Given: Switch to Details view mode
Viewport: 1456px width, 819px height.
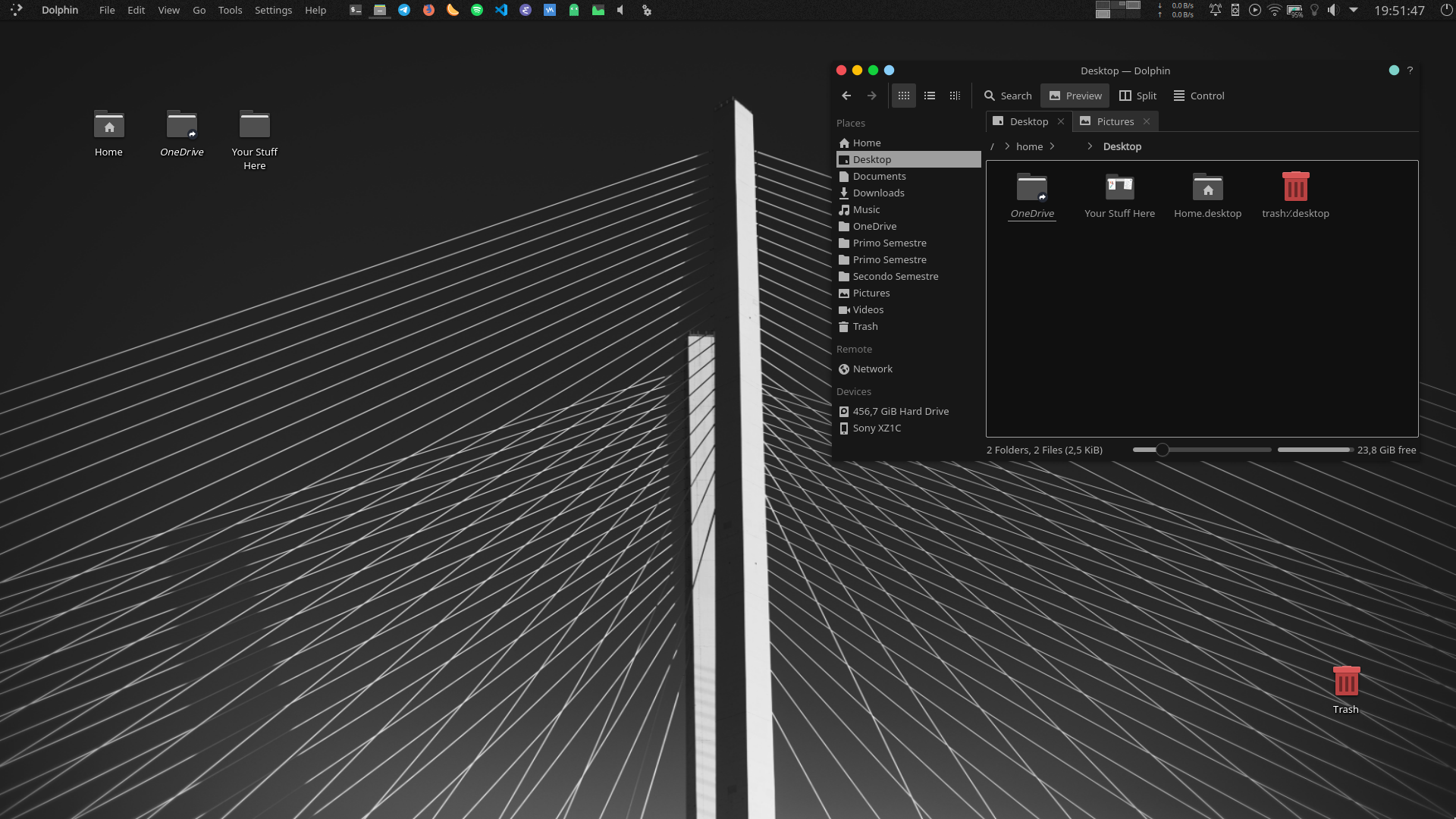Looking at the screenshot, I should coord(955,96).
